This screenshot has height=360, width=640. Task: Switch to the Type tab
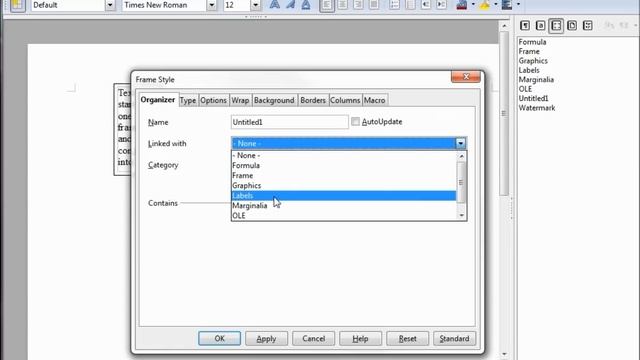tap(188, 100)
